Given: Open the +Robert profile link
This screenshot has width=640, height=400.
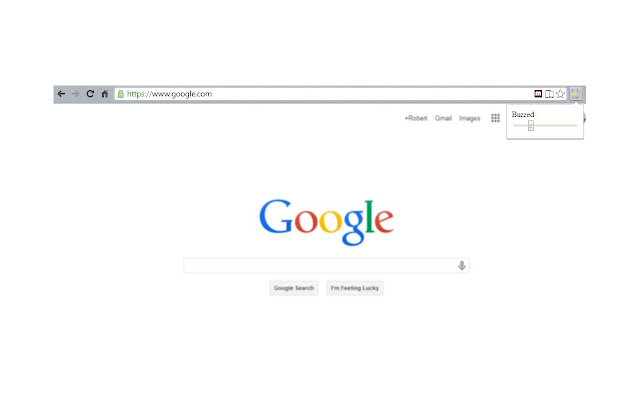Looking at the screenshot, I should [416, 118].
